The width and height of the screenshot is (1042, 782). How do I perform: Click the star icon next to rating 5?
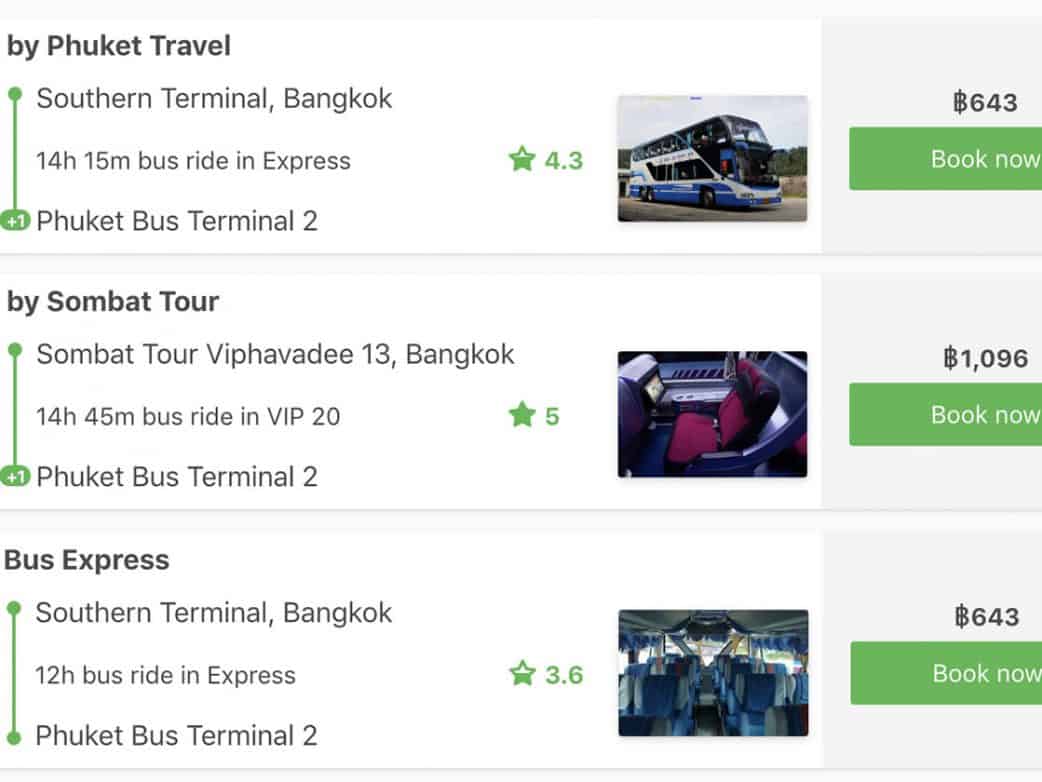click(x=522, y=415)
